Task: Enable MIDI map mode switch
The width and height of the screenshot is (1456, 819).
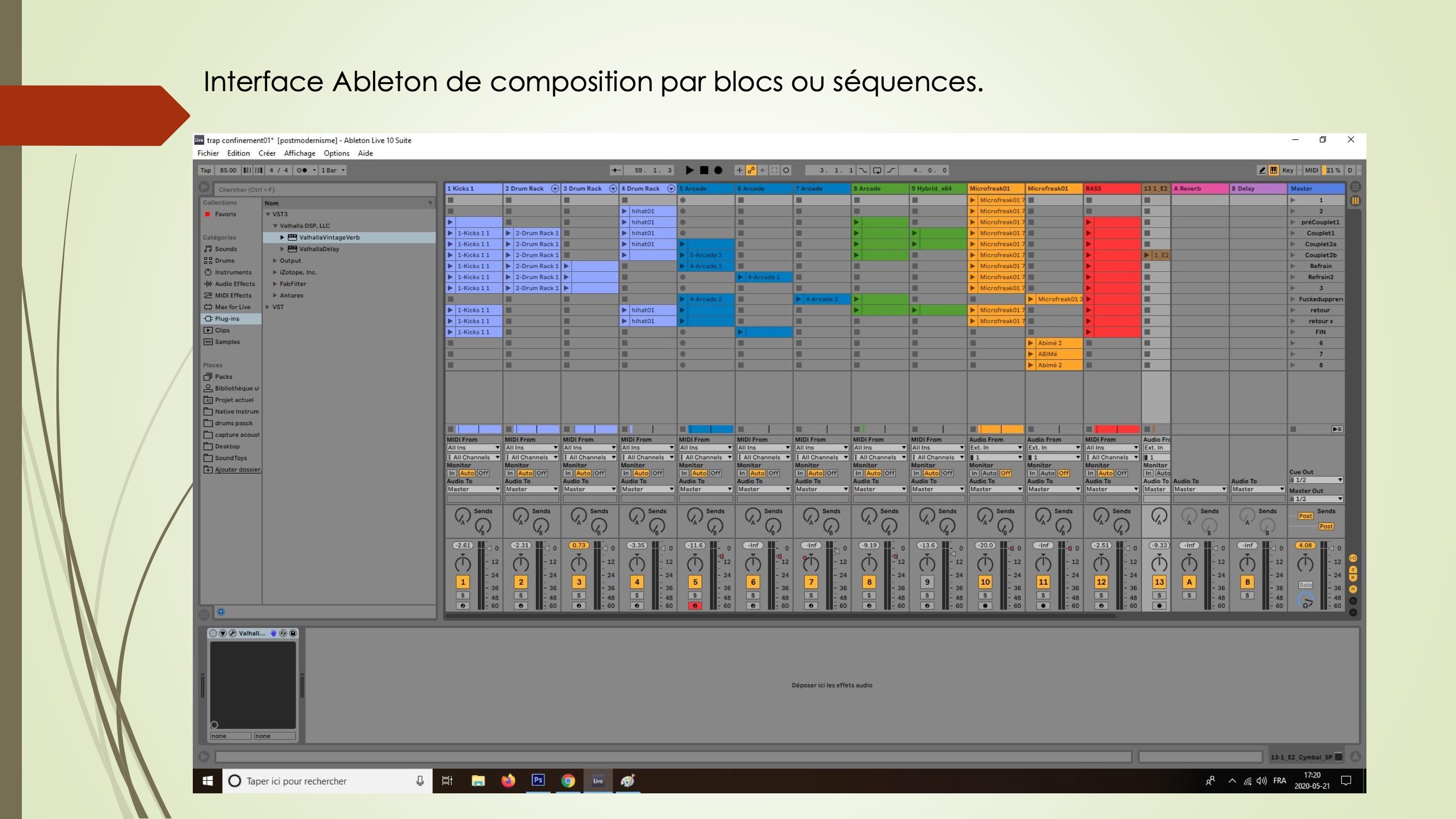Action: [1311, 170]
